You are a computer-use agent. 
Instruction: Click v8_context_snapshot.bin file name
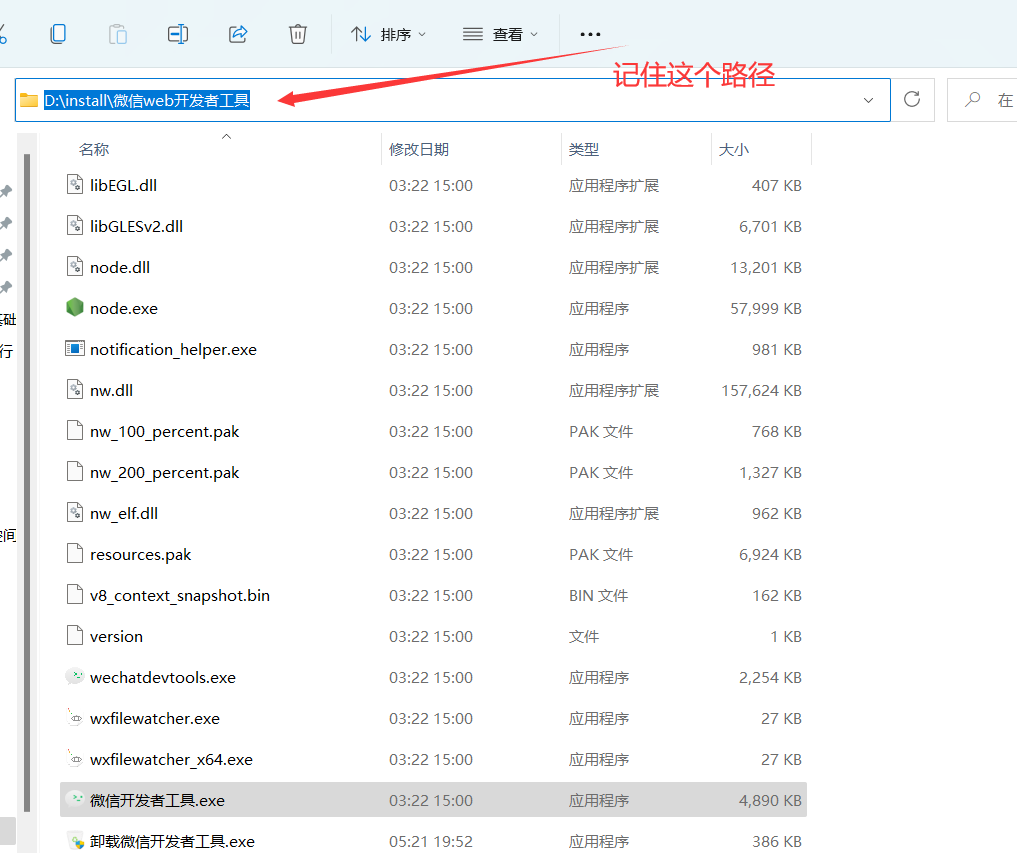point(180,596)
